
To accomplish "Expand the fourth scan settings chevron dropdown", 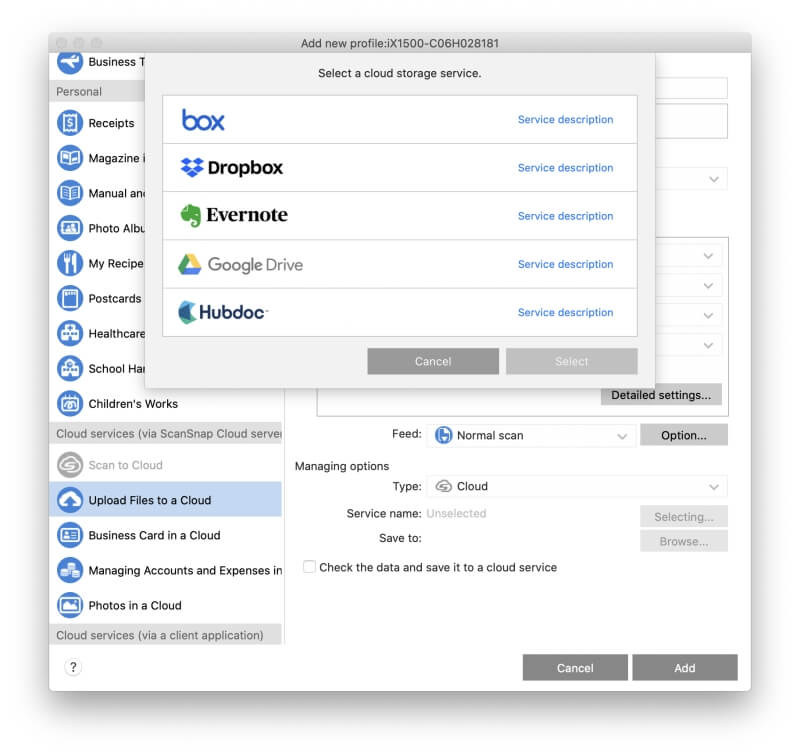I will (708, 345).
